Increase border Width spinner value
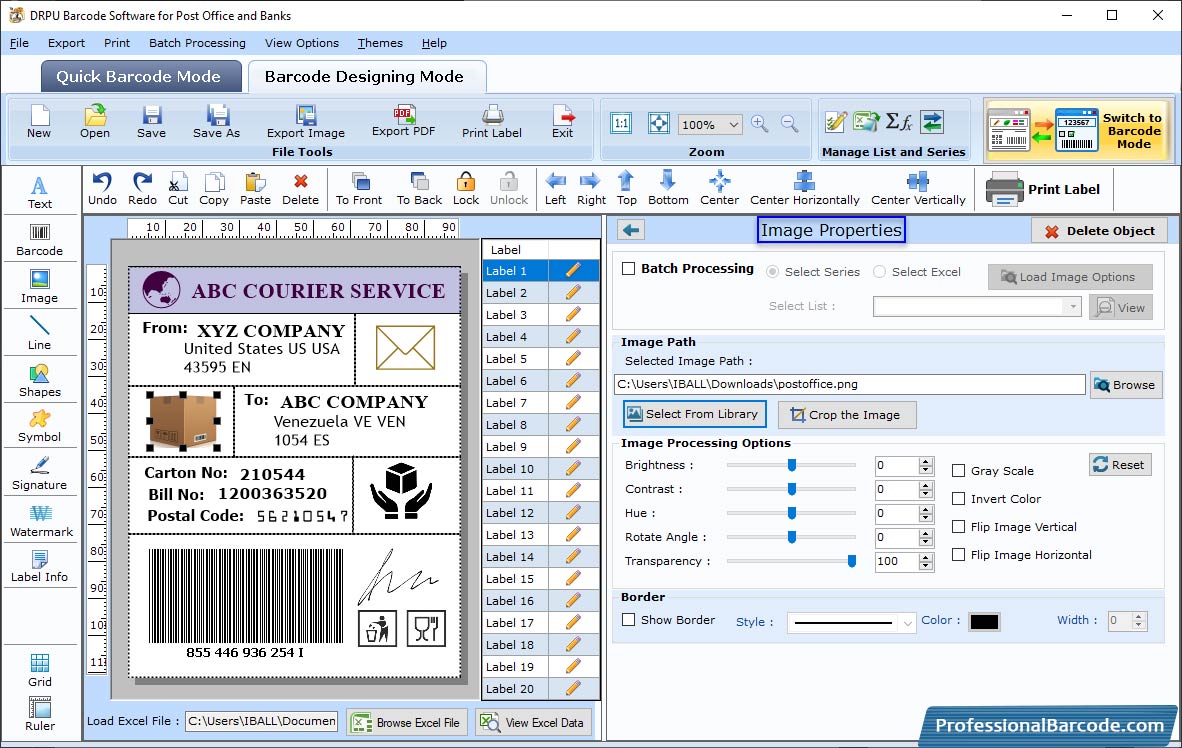The height and width of the screenshot is (748, 1182). point(1139,616)
